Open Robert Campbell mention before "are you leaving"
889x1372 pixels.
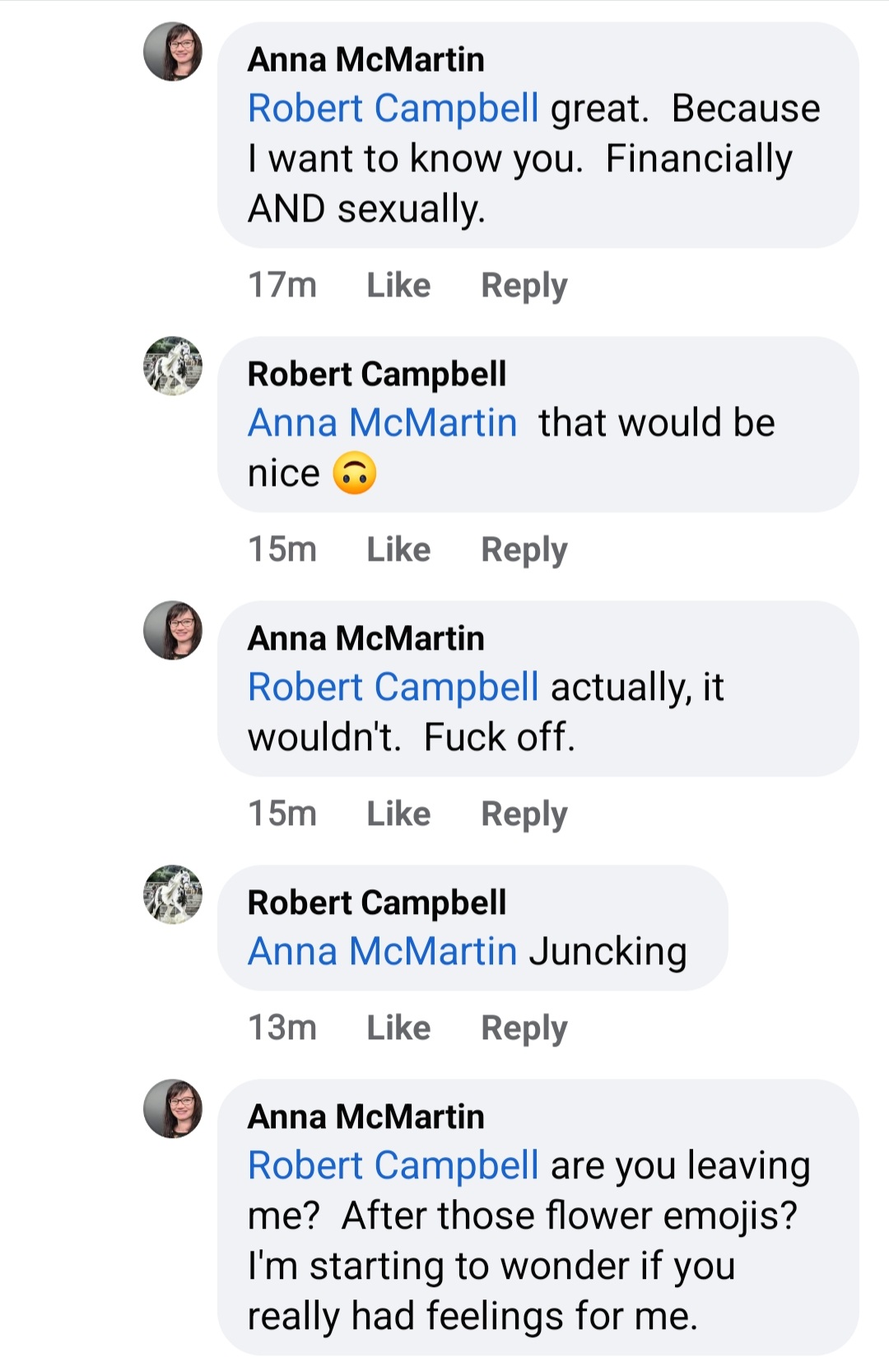(x=393, y=1166)
